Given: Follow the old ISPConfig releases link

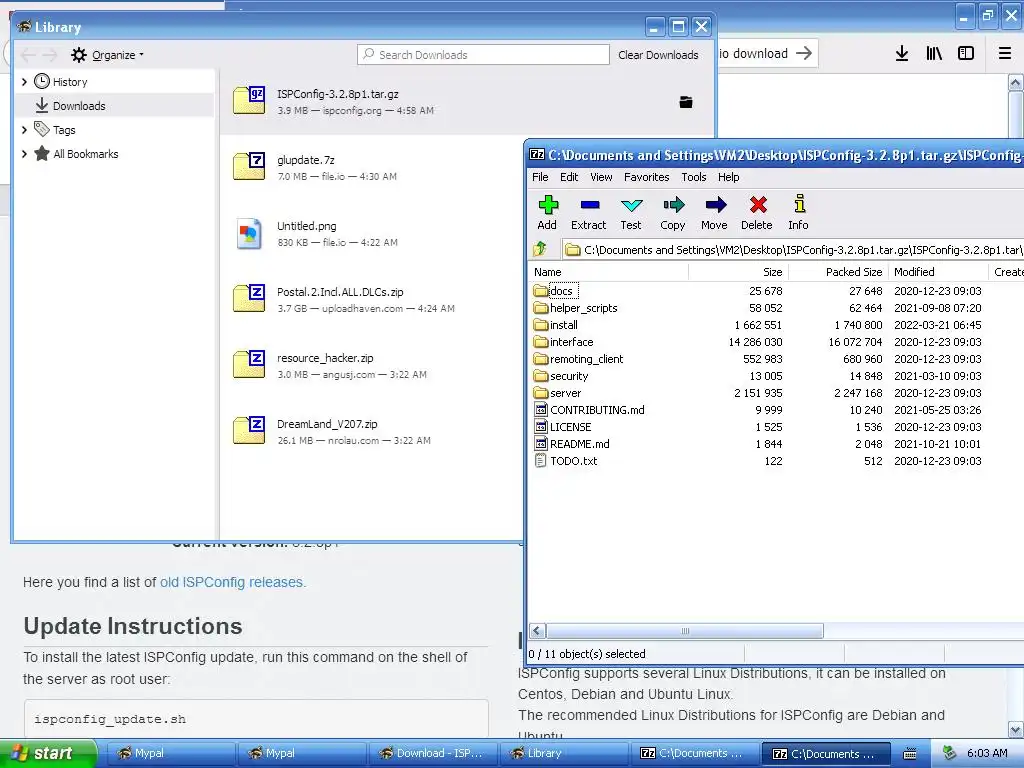Looking at the screenshot, I should point(232,582).
